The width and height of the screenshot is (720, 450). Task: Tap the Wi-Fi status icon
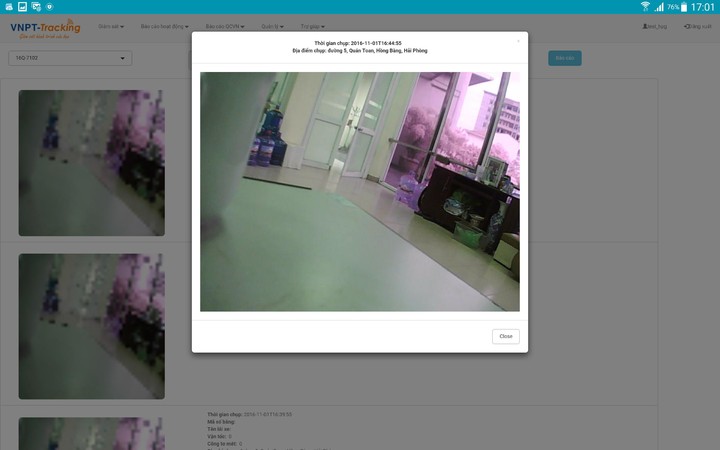point(645,6)
